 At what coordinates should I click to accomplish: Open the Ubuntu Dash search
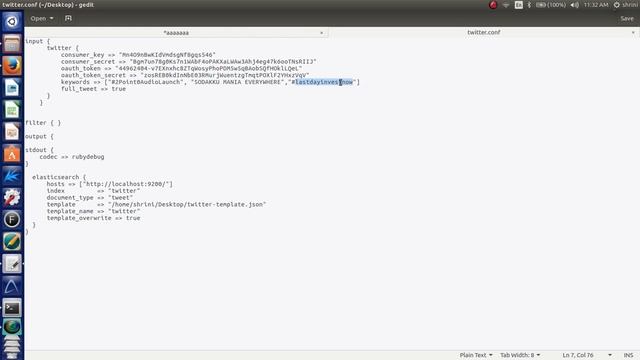click(12, 21)
